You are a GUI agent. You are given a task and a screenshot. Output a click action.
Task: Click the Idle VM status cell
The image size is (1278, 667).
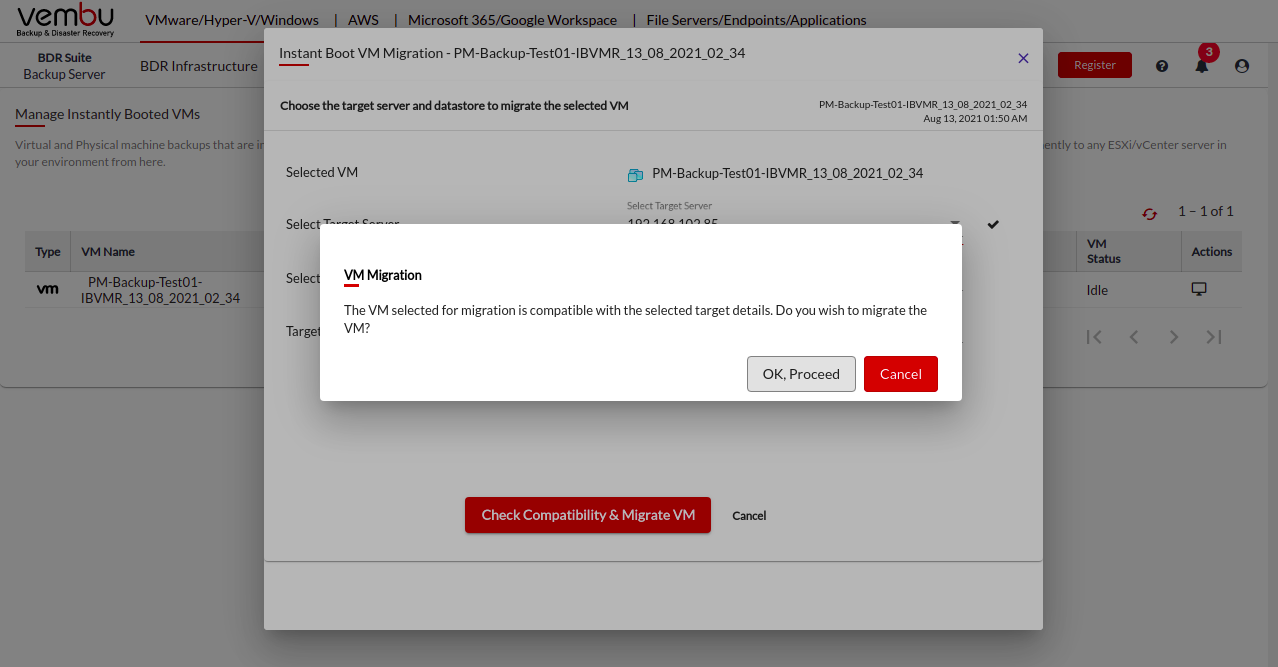pyautogui.click(x=1097, y=290)
